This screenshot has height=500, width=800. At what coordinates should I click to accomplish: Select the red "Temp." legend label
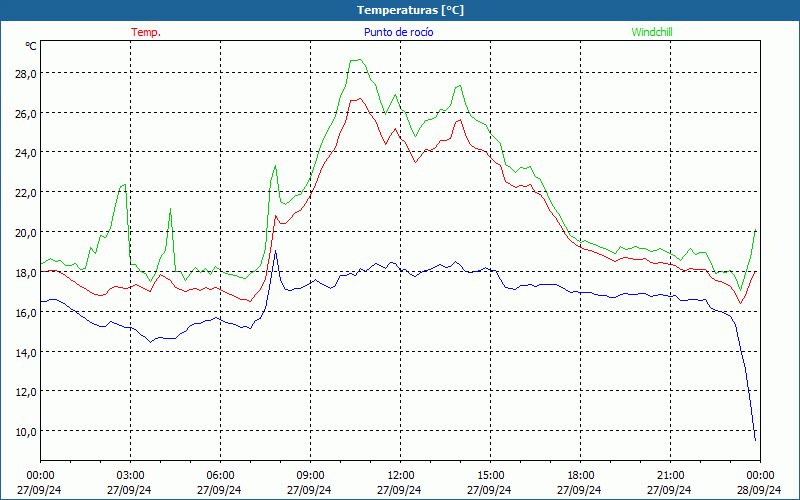(146, 32)
